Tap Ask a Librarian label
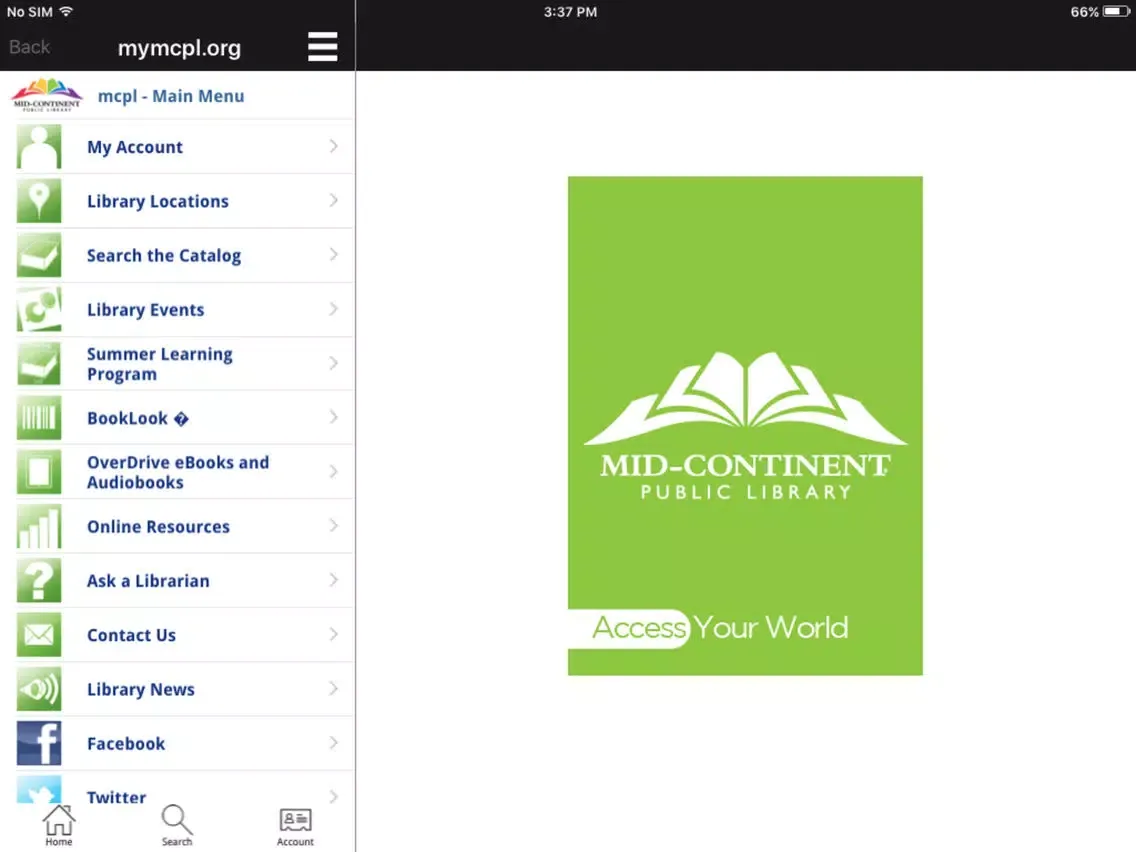Image resolution: width=1136 pixels, height=852 pixels. point(149,581)
